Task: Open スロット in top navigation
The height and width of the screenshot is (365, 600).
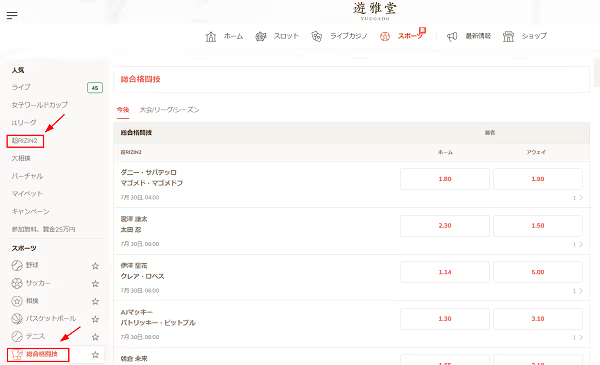Action: [286, 36]
